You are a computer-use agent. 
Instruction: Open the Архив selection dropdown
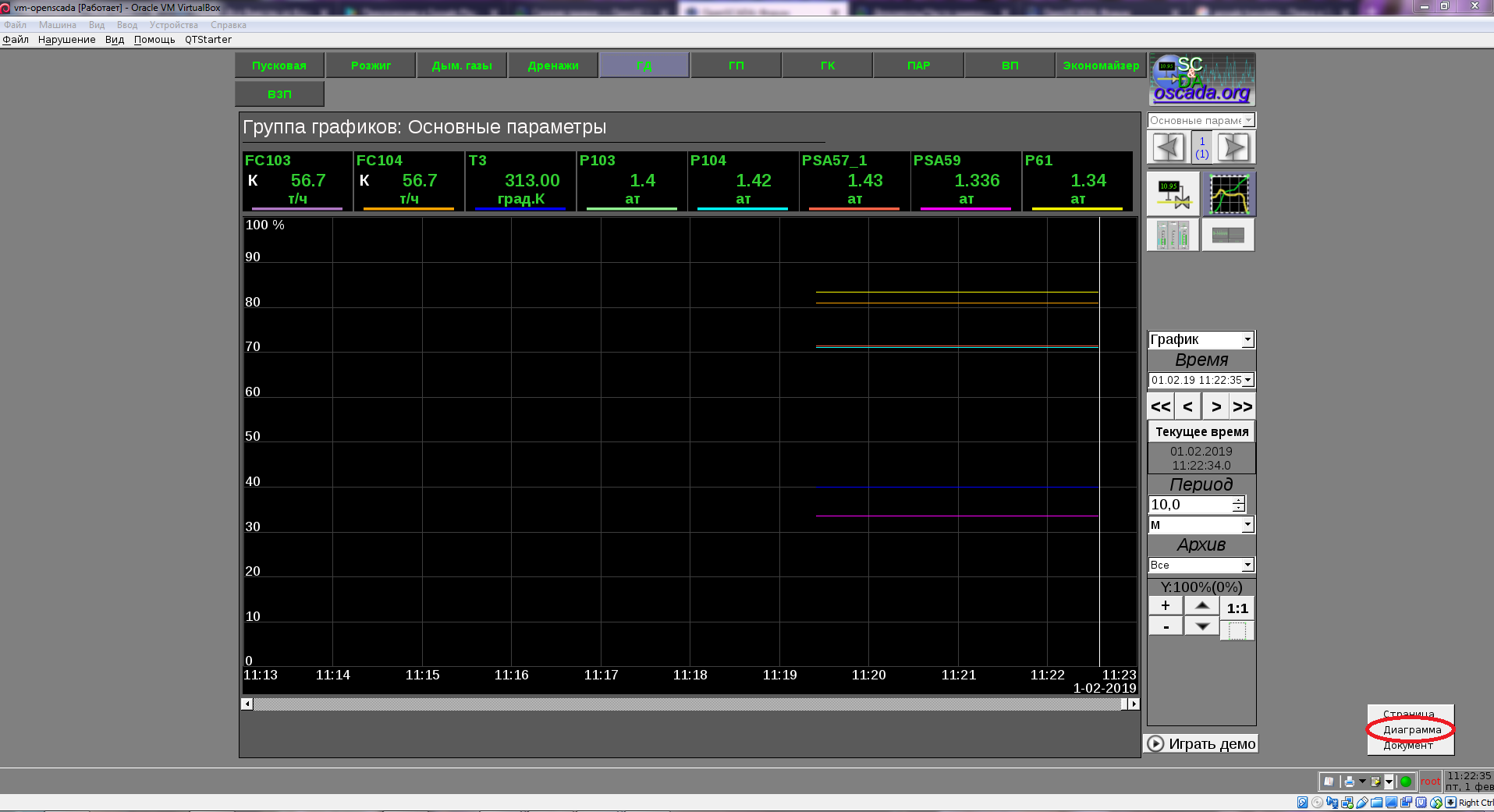pyautogui.click(x=1247, y=565)
